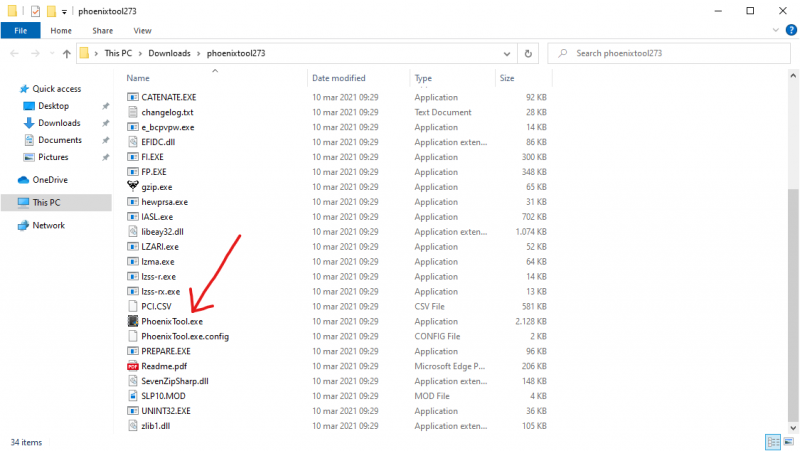Open the File menu
Image resolution: width=800 pixels, height=451 pixels.
20,31
